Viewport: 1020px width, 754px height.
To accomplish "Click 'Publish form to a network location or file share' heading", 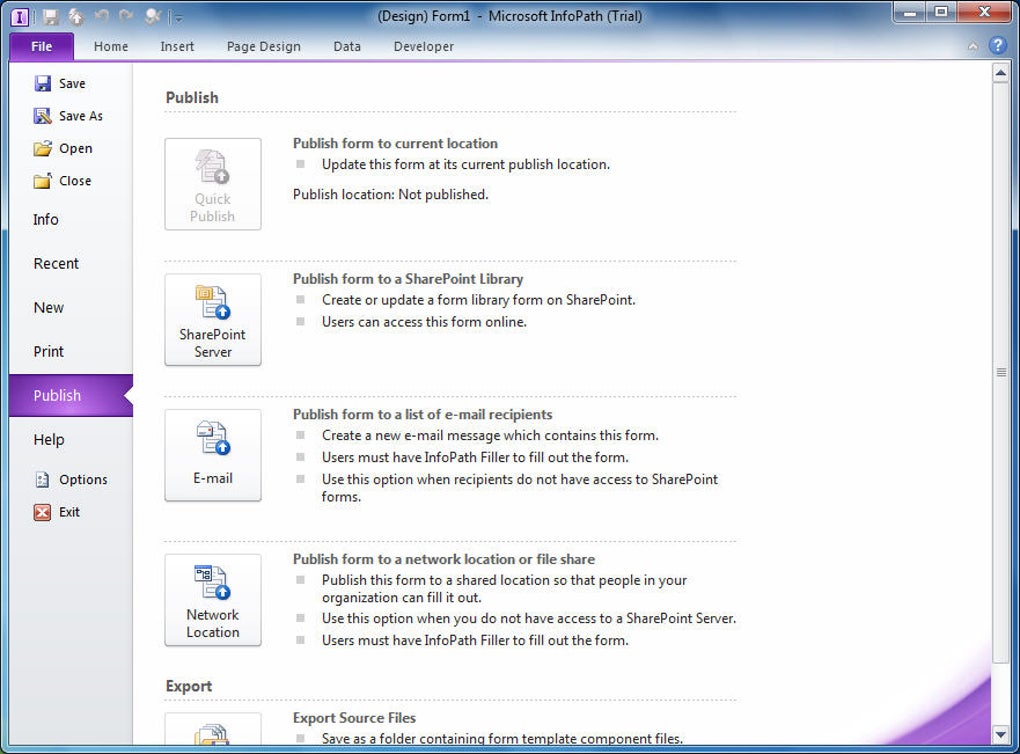I will (x=444, y=559).
